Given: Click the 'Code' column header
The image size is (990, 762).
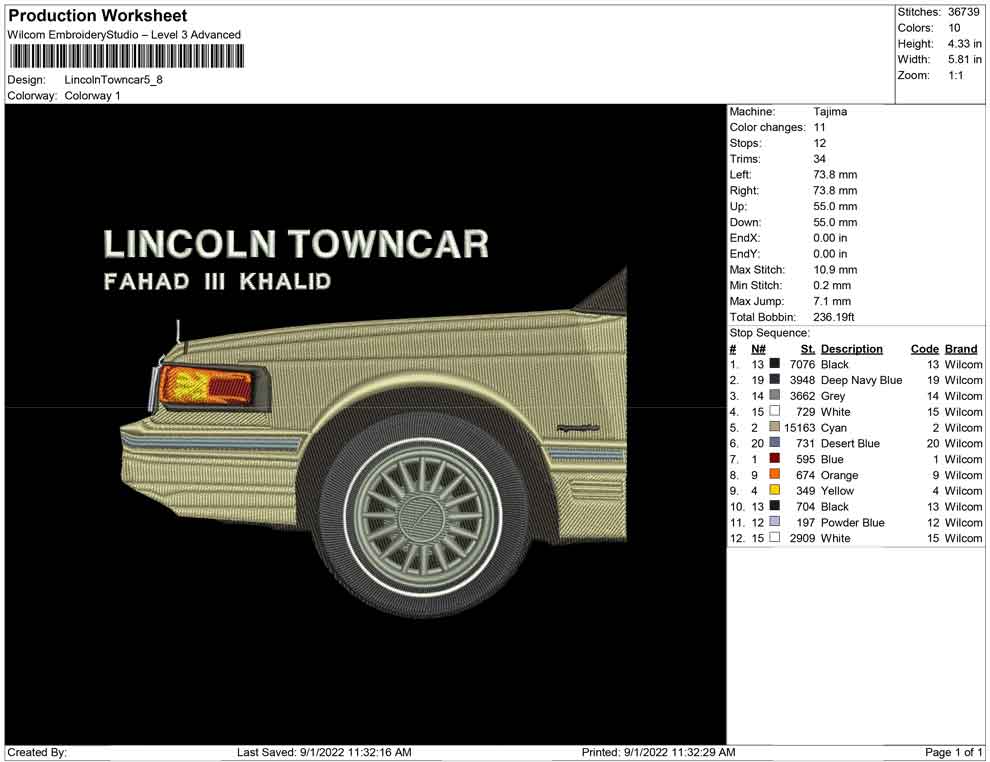Looking at the screenshot, I should [x=924, y=348].
